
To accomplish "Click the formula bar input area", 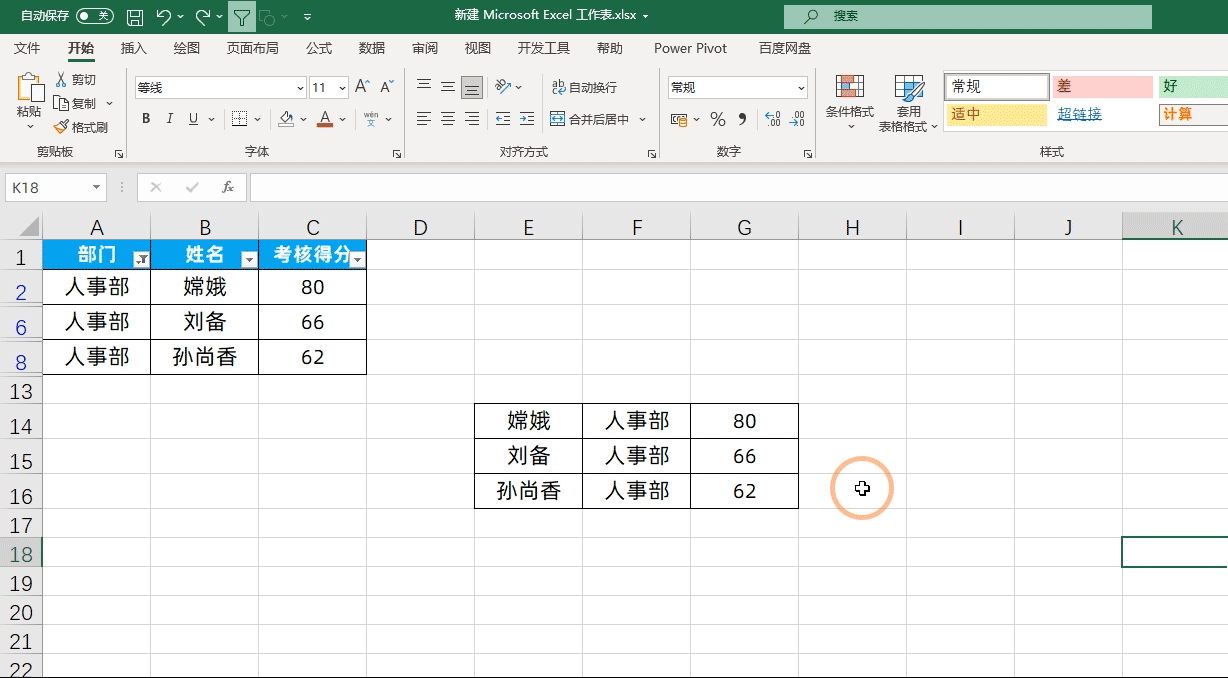I will [x=738, y=187].
